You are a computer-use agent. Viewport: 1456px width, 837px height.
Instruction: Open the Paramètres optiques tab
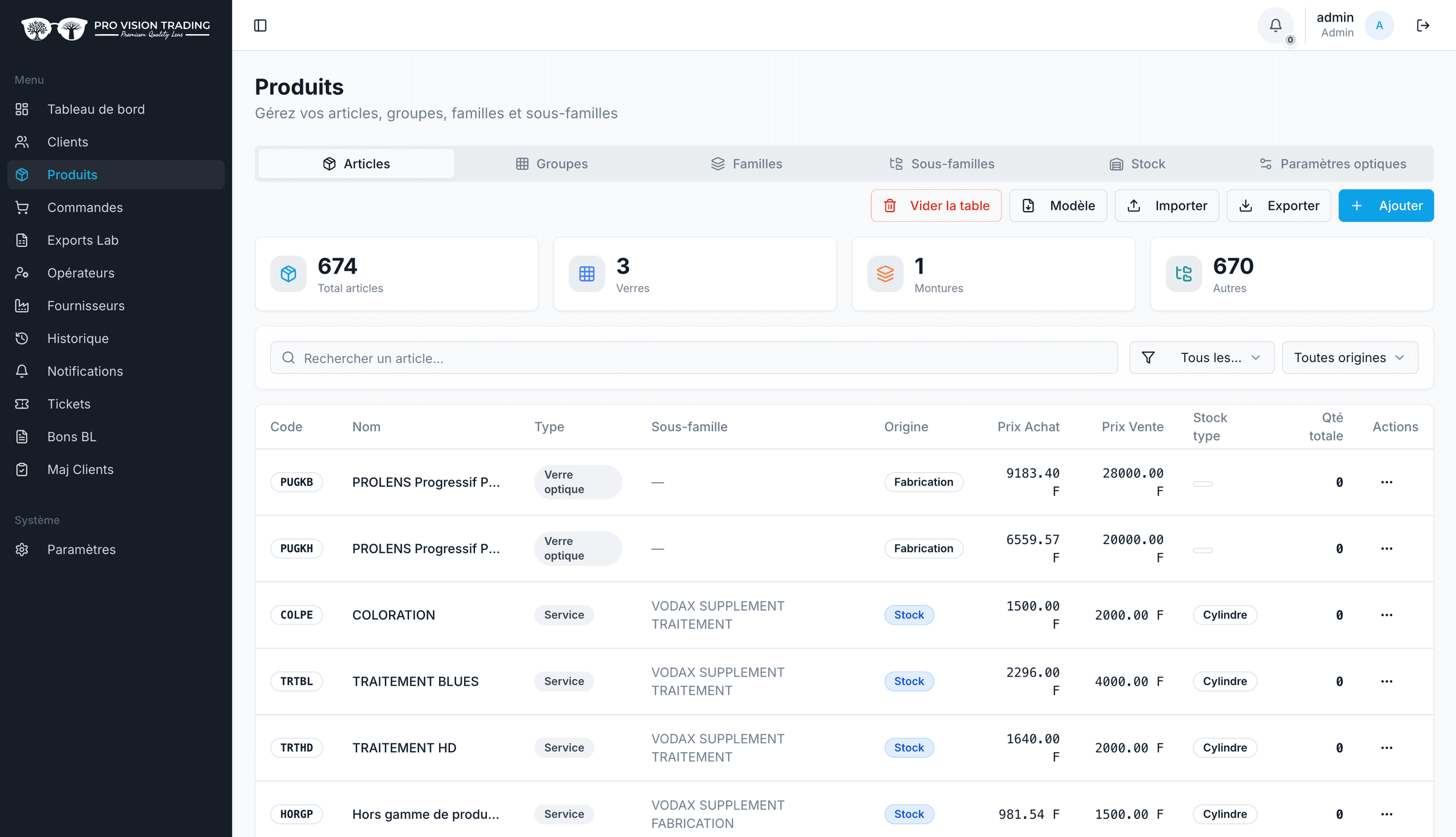(1333, 164)
